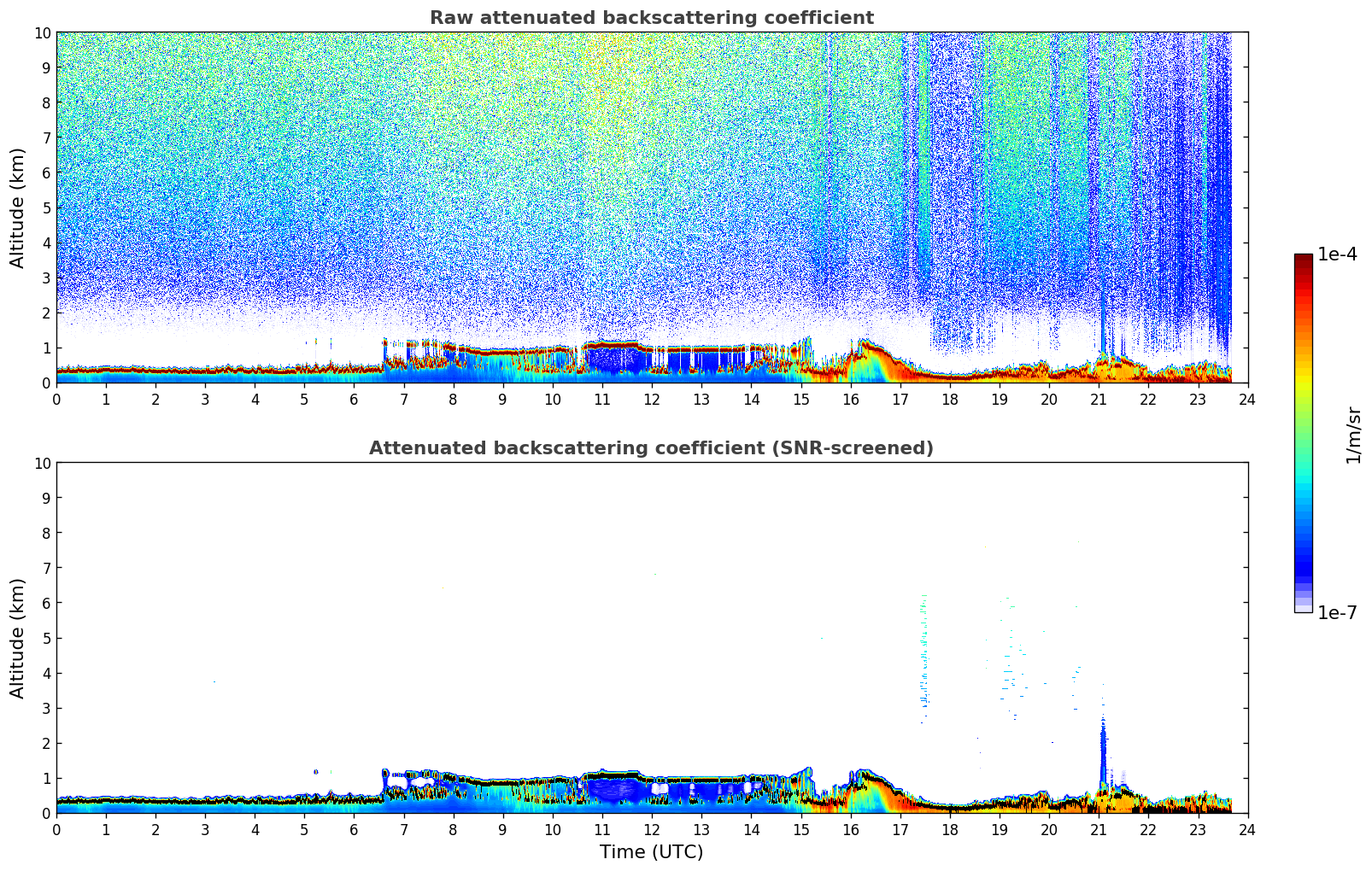Image resolution: width=1372 pixels, height=871 pixels.
Task: Click the top plot's "Altitude (km)" label
Action: 18,208
